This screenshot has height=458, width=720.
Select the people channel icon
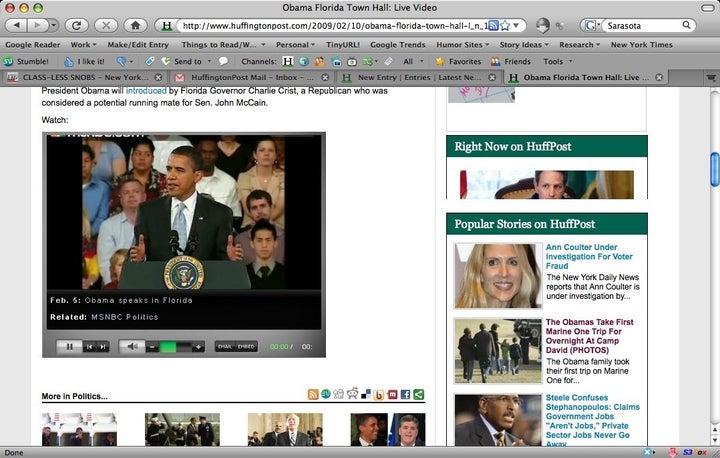point(319,61)
